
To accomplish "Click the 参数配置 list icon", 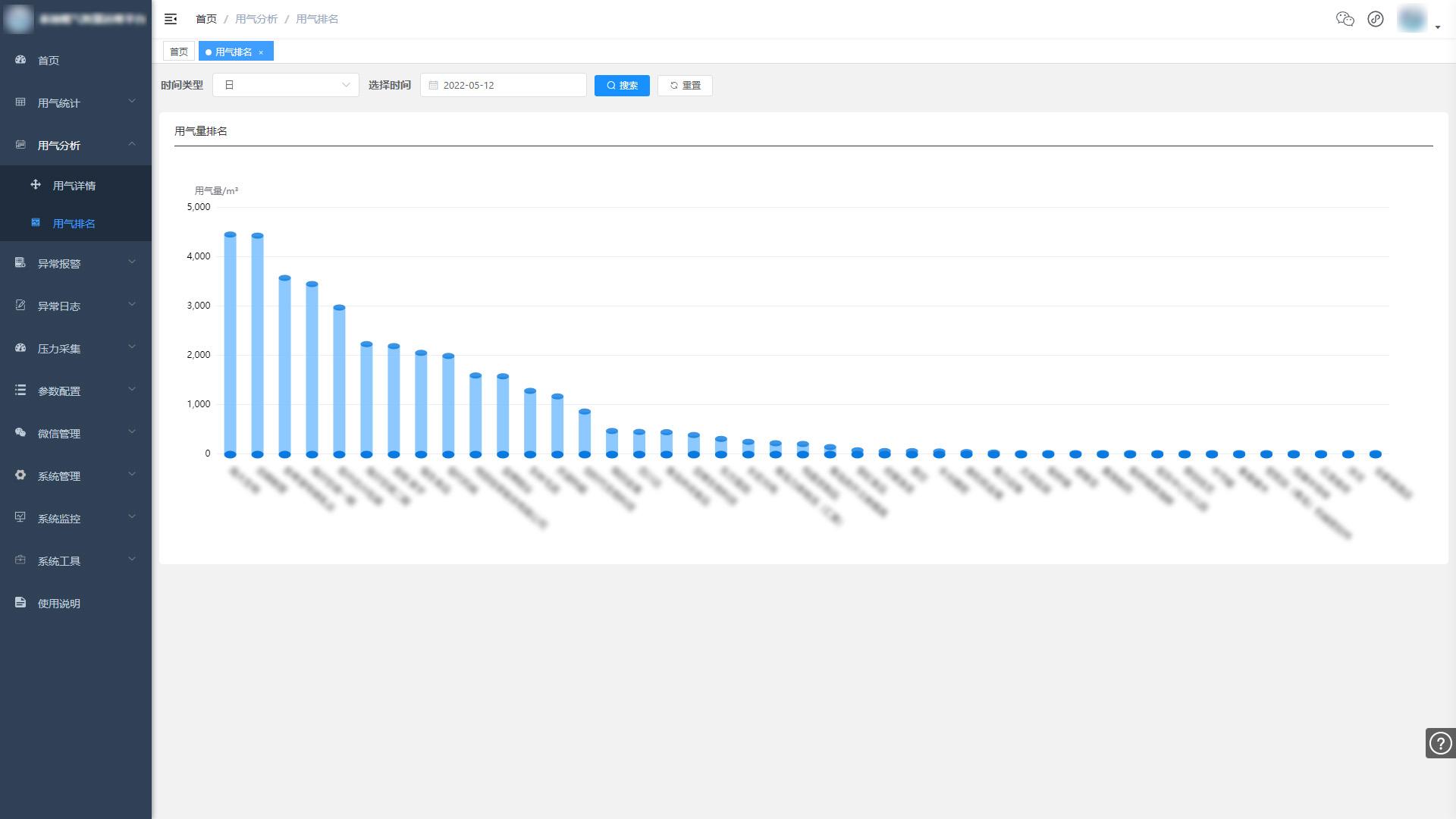I will tap(20, 391).
